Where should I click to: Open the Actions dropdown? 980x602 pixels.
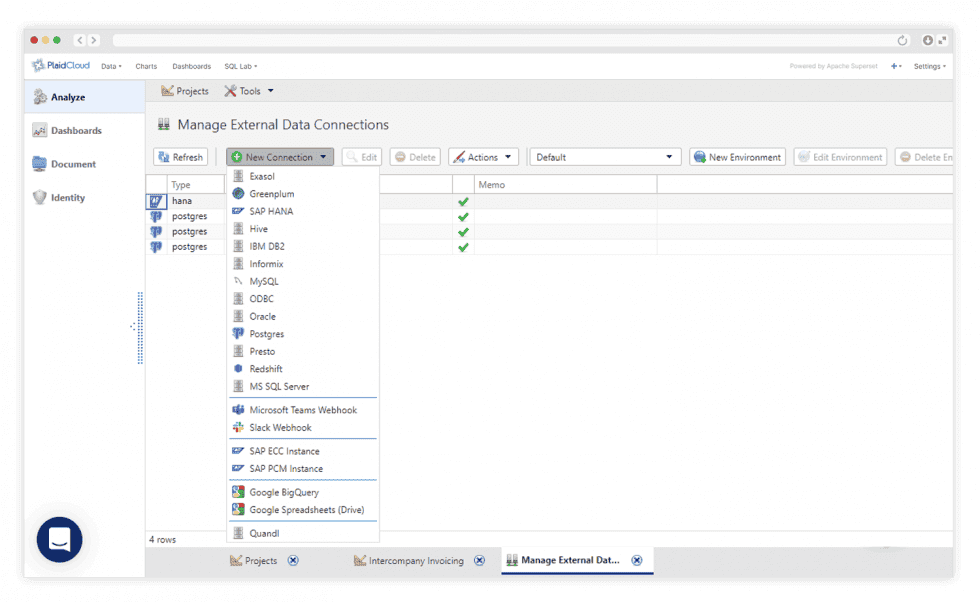click(x=483, y=157)
